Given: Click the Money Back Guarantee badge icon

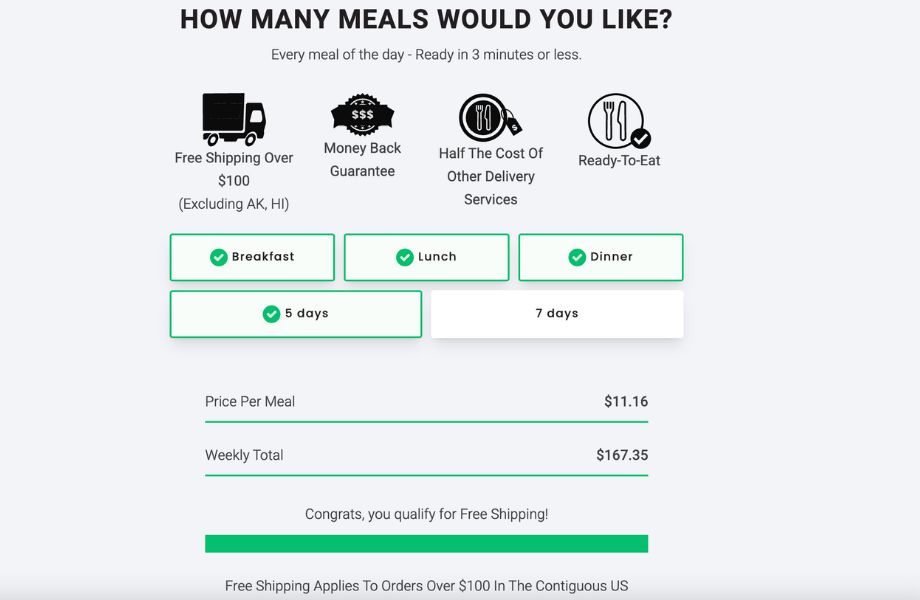Looking at the screenshot, I should pyautogui.click(x=362, y=114).
